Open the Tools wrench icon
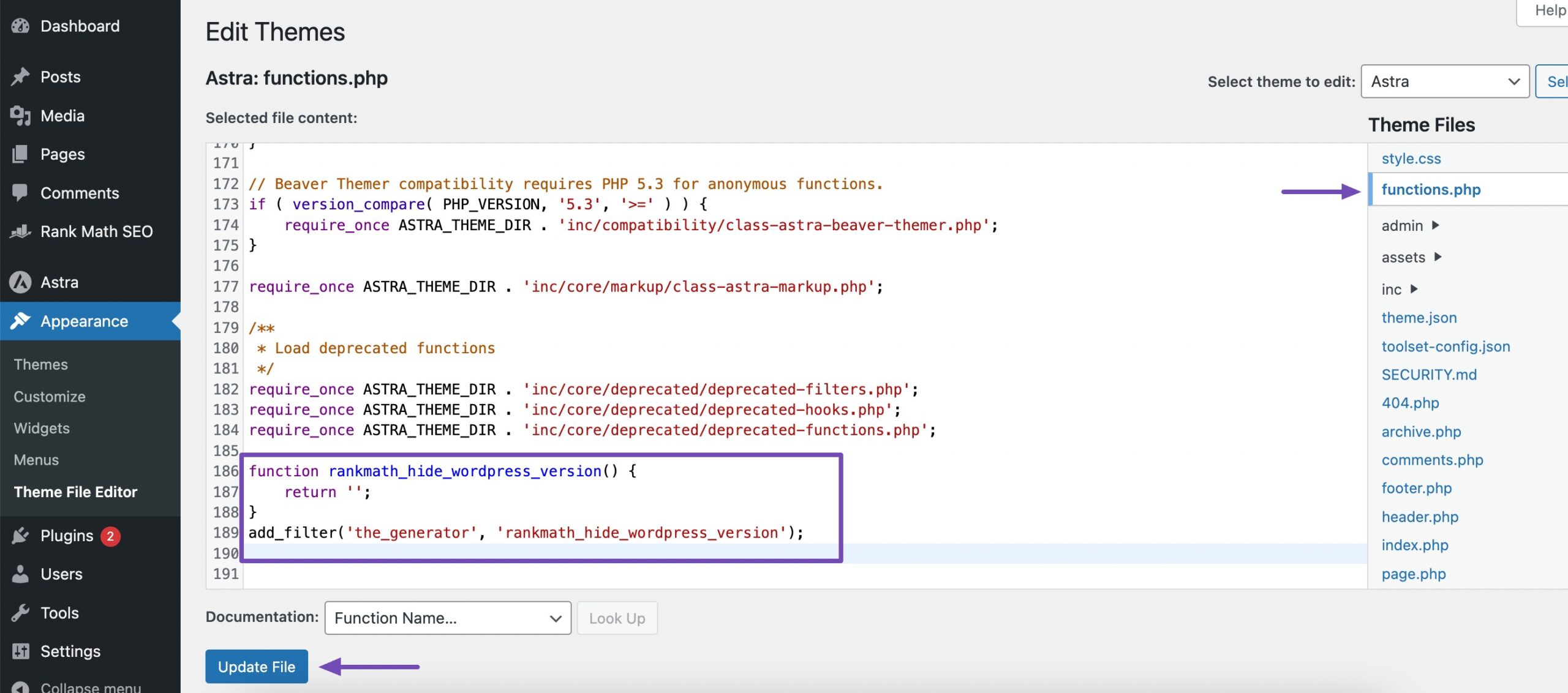1568x693 pixels. [x=20, y=612]
